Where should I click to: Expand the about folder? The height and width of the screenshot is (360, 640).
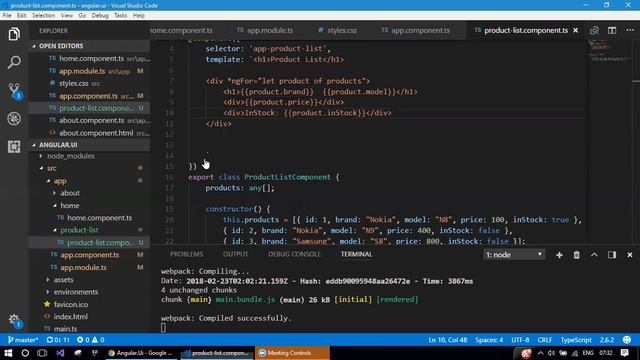70,193
